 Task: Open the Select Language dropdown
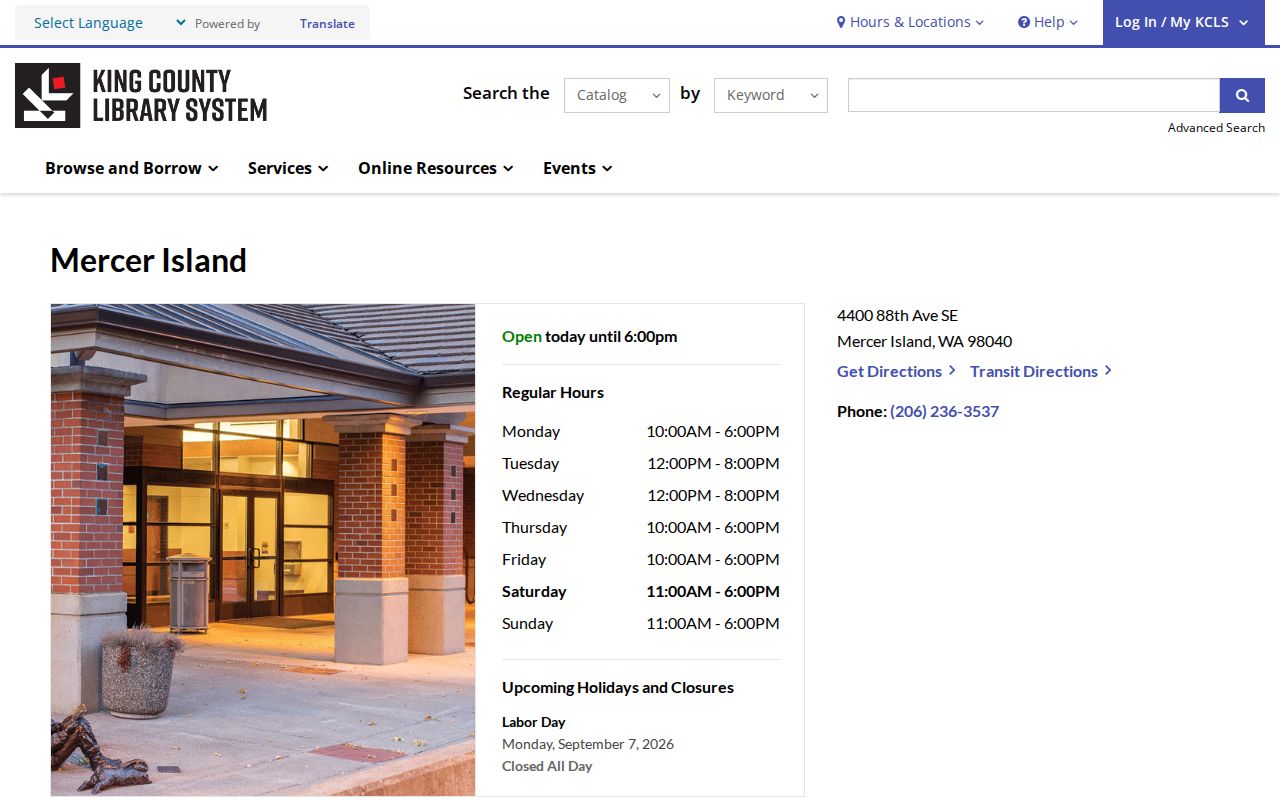[109, 23]
